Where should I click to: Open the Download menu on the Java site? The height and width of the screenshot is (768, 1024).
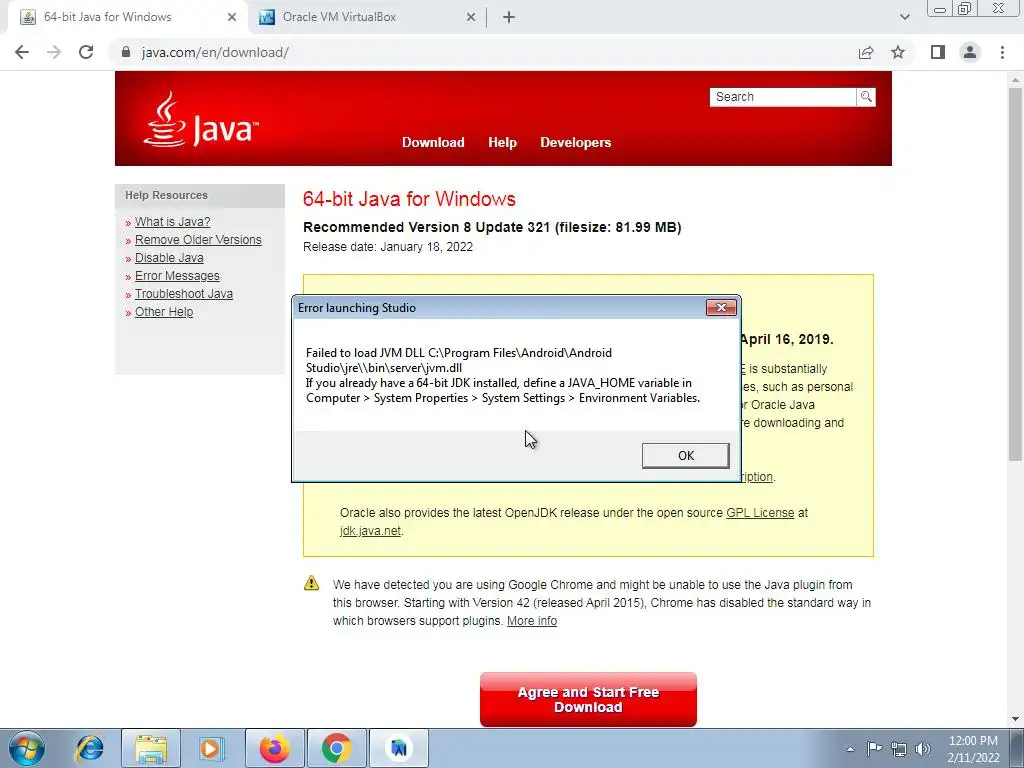pos(433,142)
